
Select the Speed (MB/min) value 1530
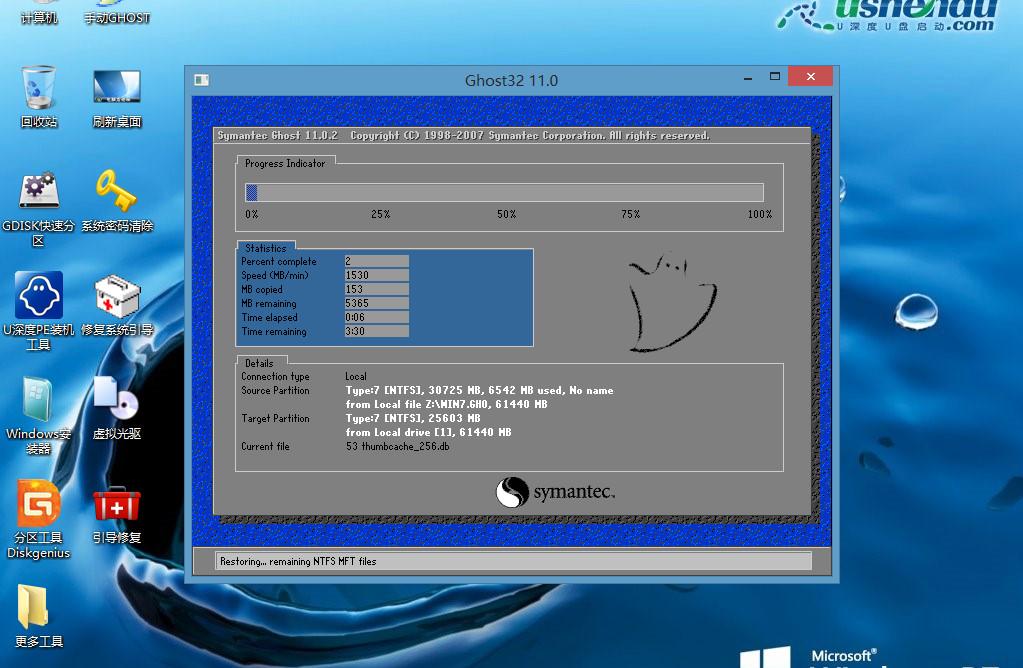pos(376,275)
